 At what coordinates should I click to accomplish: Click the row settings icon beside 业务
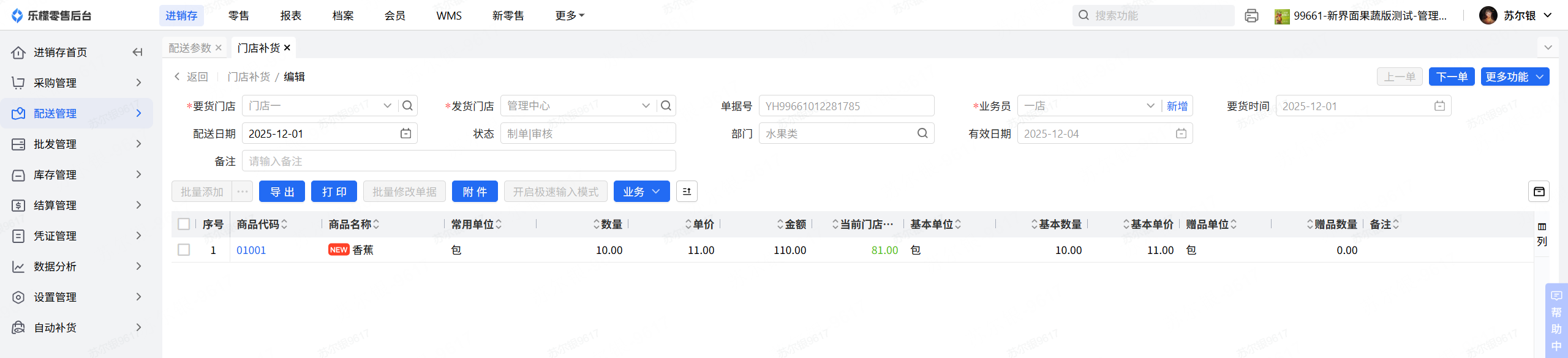point(687,192)
